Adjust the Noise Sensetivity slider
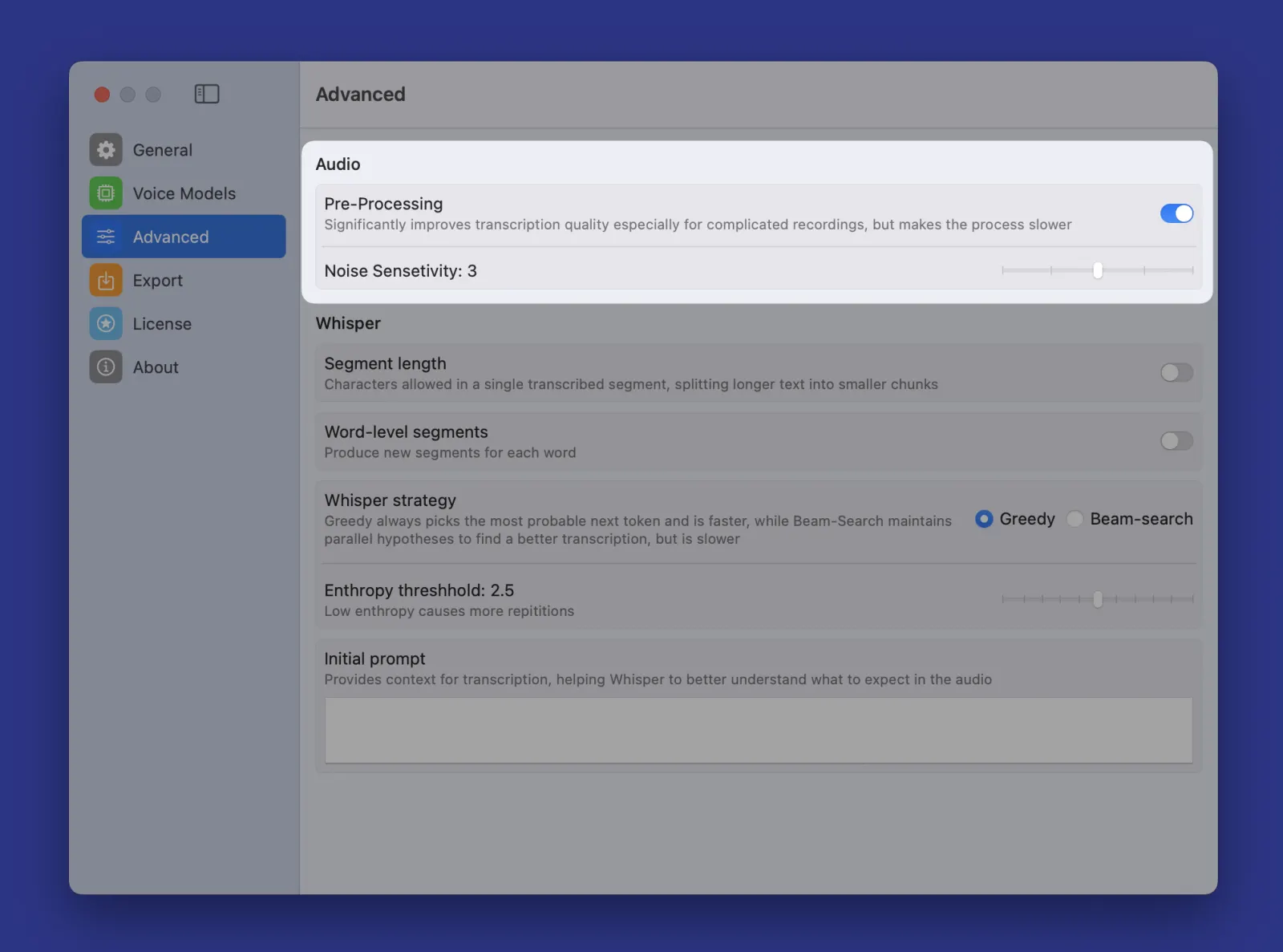This screenshot has height=952, width=1283. (1098, 271)
